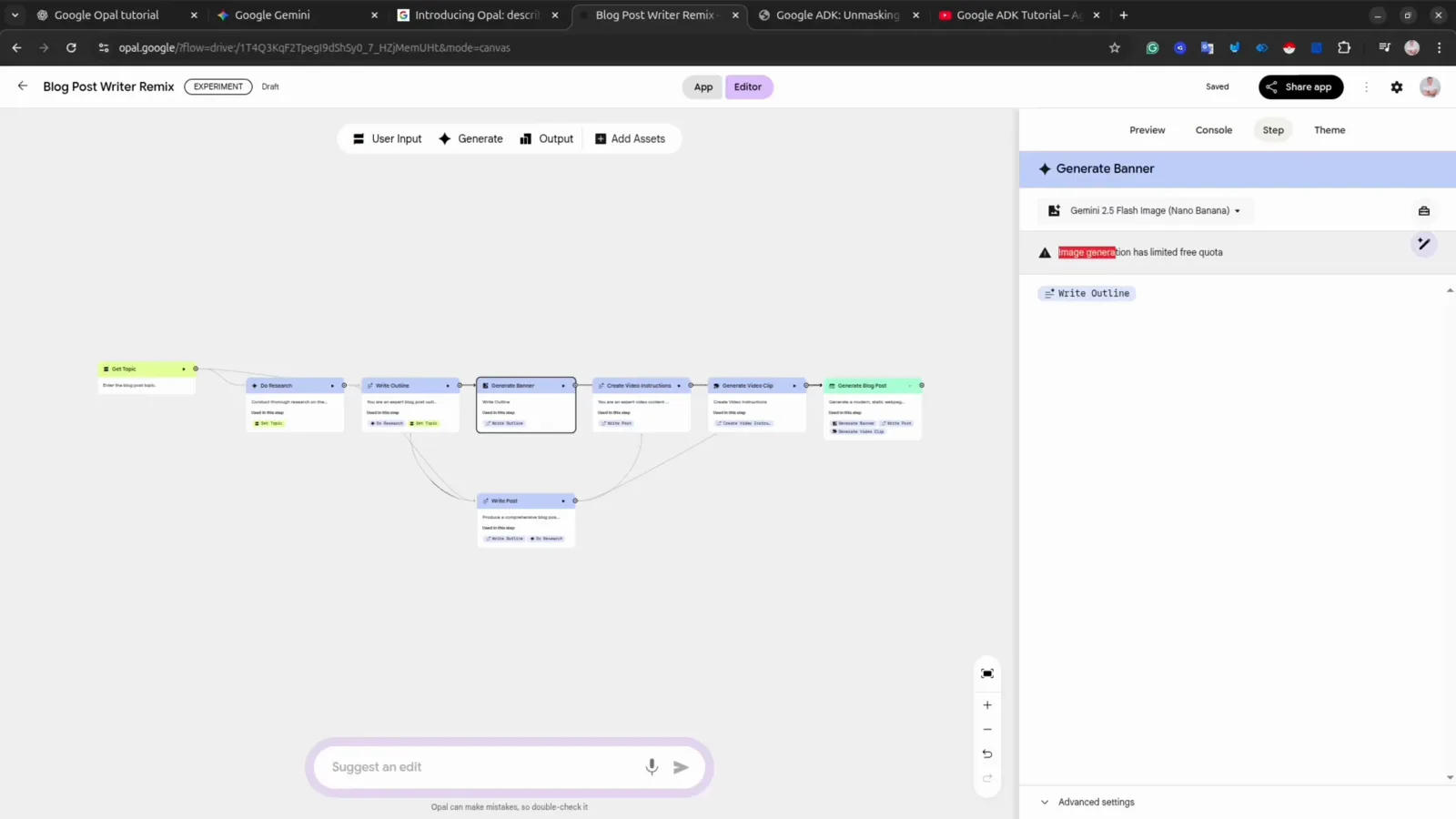1456x819 pixels.
Task: Open a new browser tab
Action: point(1124,15)
